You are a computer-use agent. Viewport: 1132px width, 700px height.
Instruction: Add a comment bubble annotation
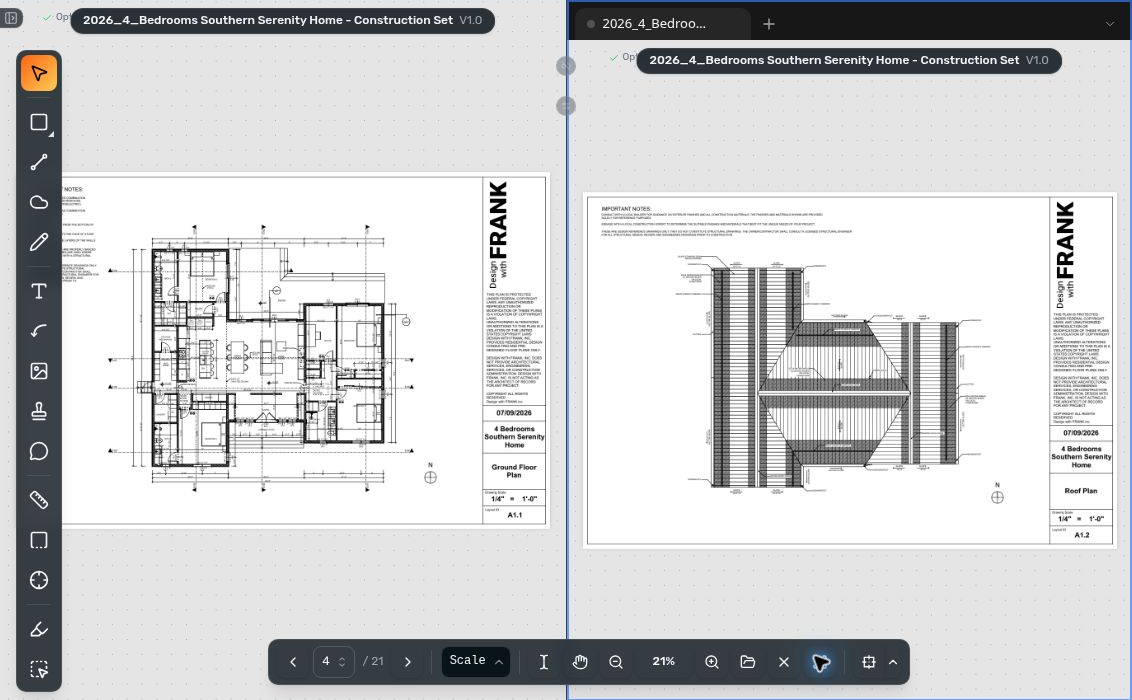point(39,451)
